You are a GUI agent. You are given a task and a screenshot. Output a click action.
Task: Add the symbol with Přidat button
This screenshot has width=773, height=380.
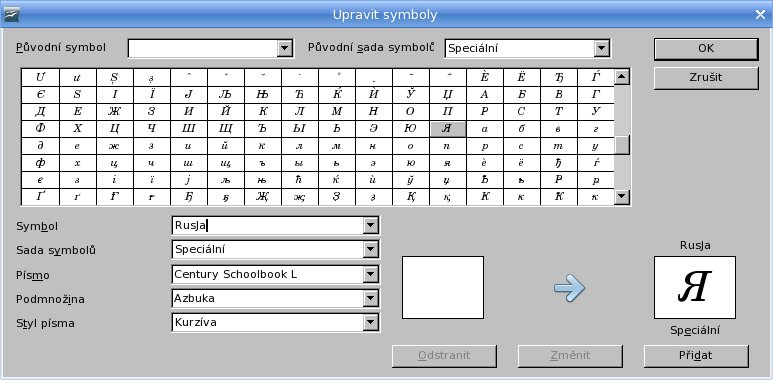click(x=696, y=355)
